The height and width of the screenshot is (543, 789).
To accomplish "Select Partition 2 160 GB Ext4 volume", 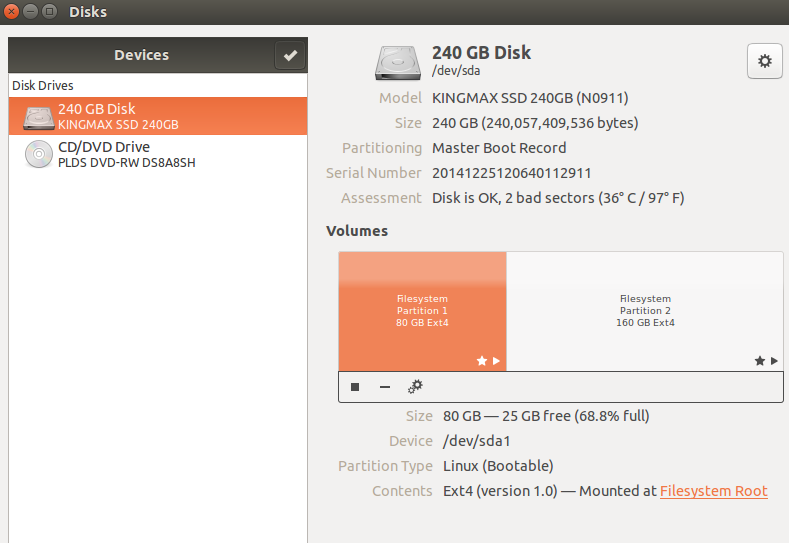I will (x=645, y=311).
